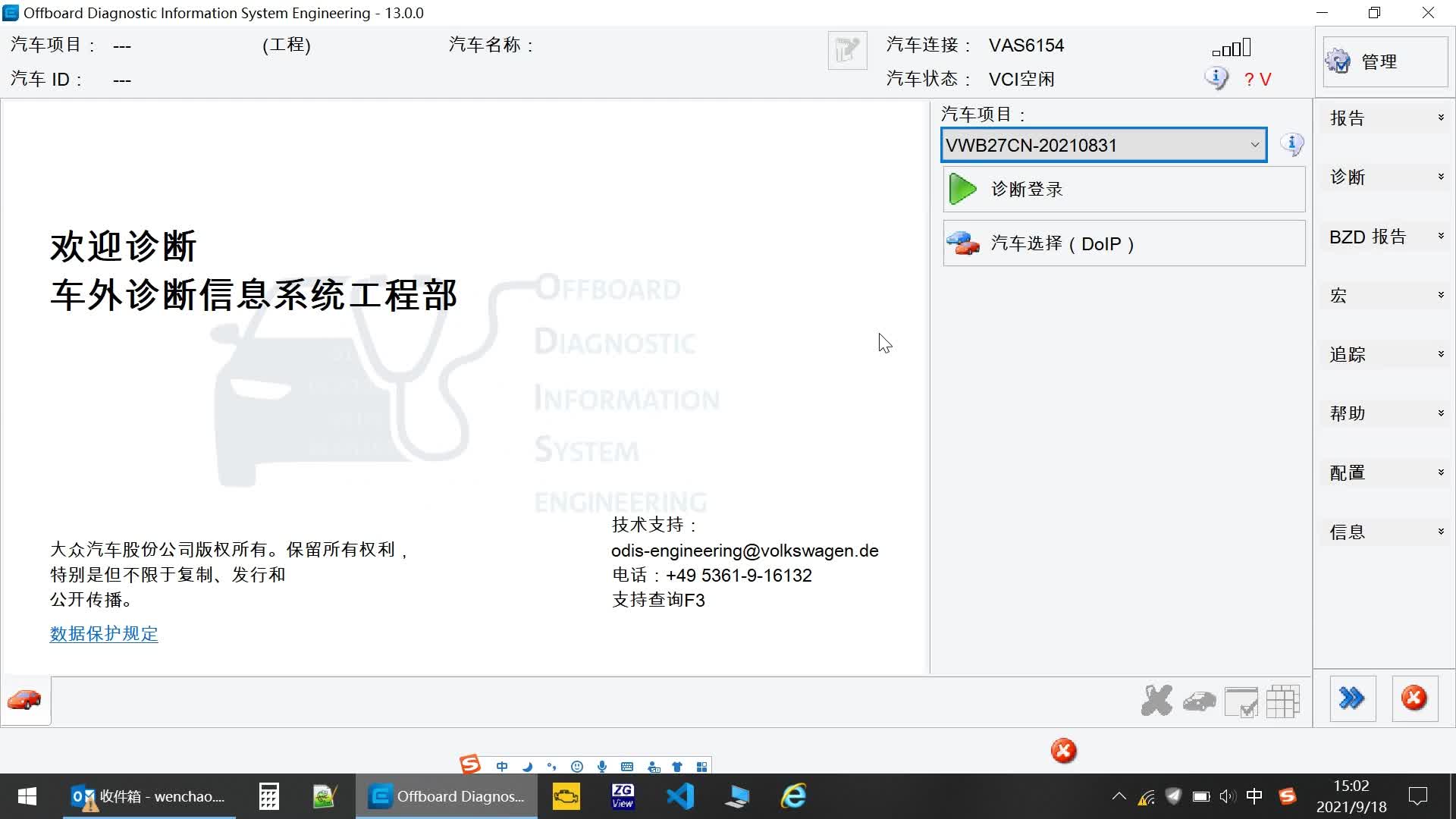Click the blue double-arrow forward button
This screenshot has height=819, width=1456.
pos(1353,698)
